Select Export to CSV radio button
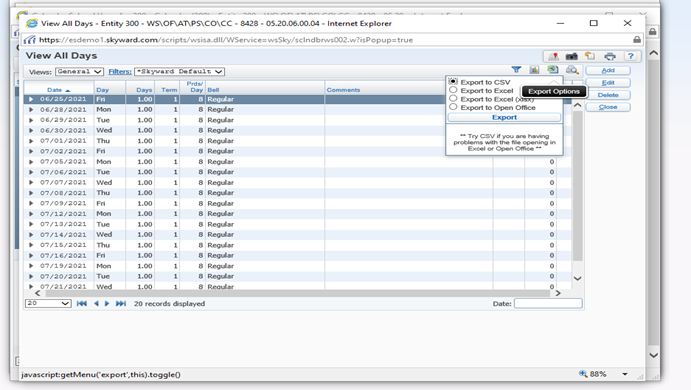 453,82
